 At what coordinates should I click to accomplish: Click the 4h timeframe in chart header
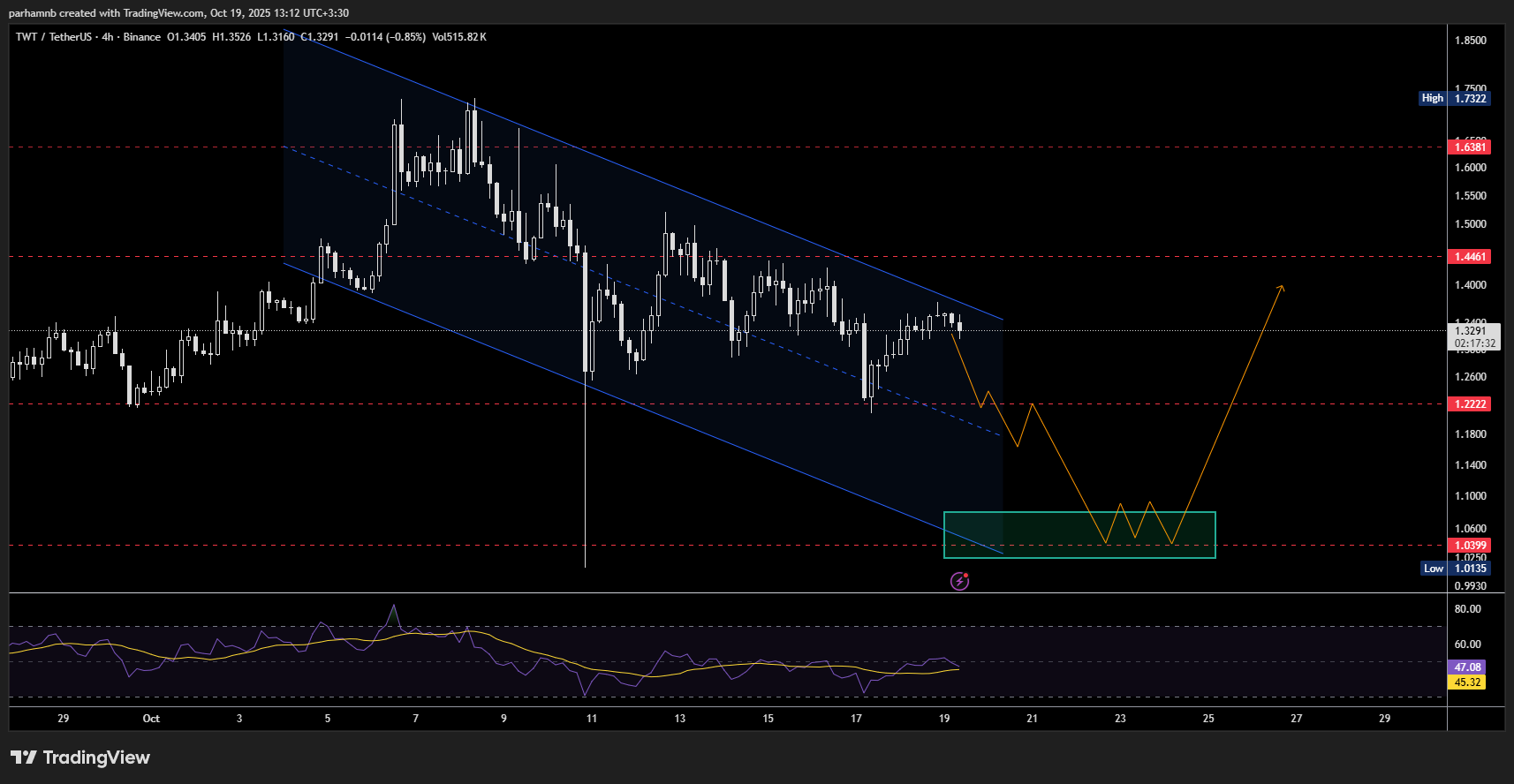pos(108,37)
